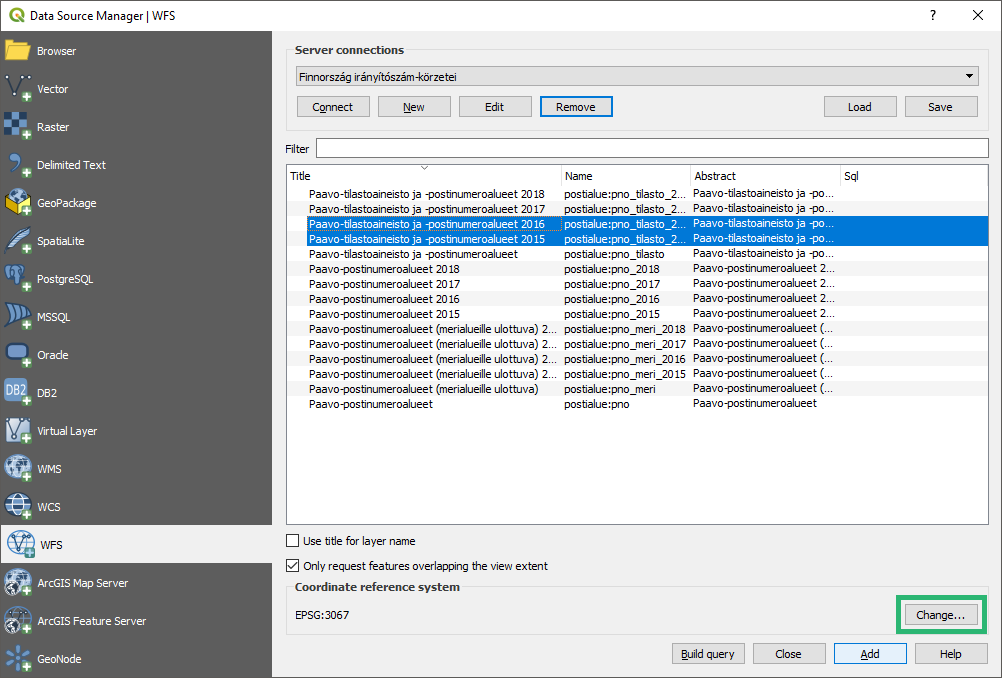Select the Vector layer icon
The image size is (1002, 678).
click(x=17, y=88)
